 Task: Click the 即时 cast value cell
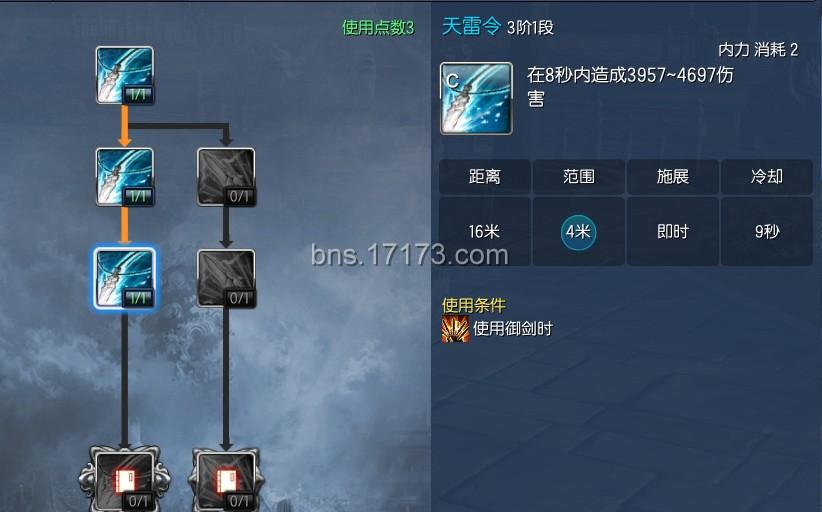(673, 232)
